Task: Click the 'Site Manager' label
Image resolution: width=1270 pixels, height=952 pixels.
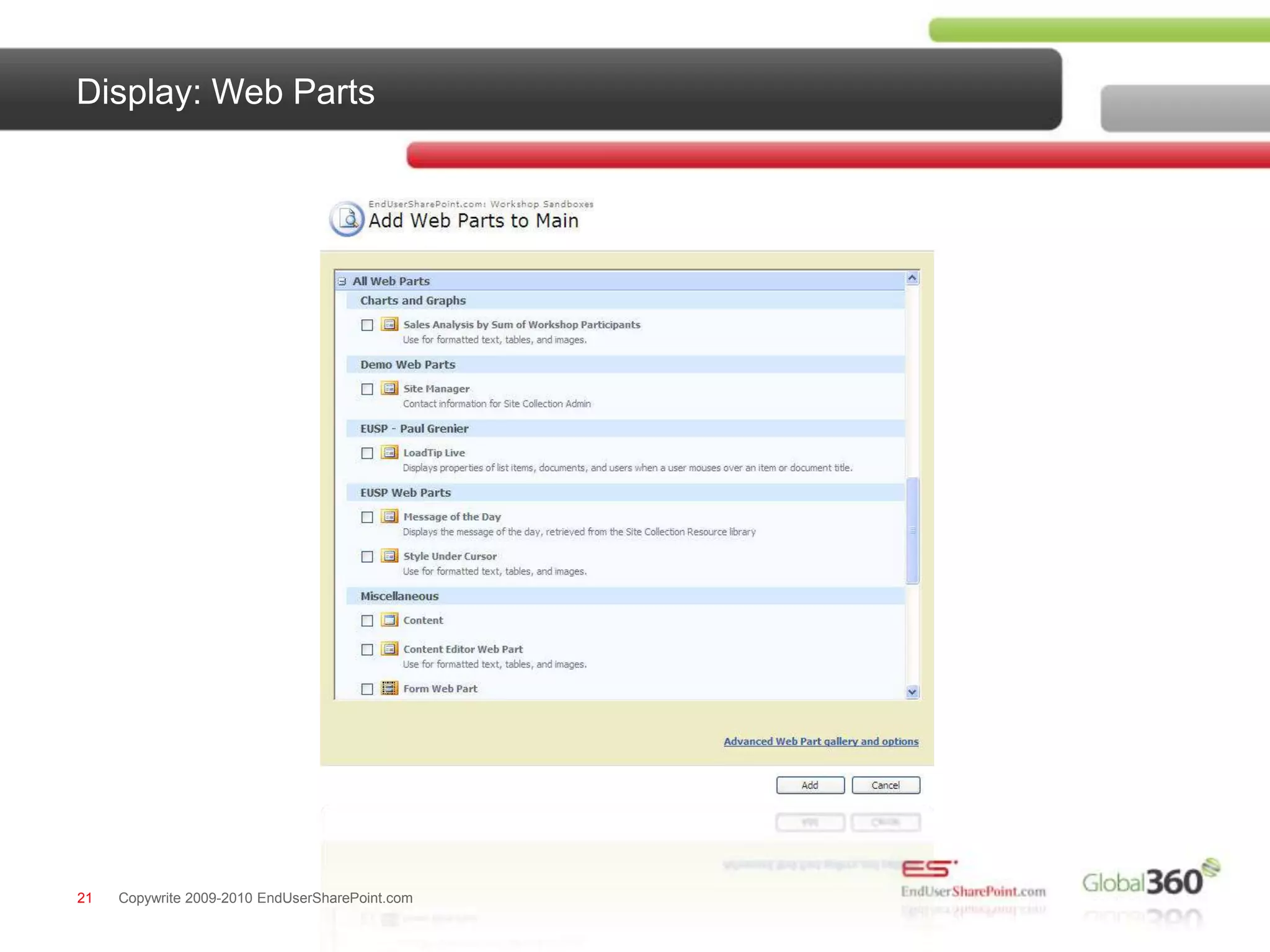Action: pos(436,389)
